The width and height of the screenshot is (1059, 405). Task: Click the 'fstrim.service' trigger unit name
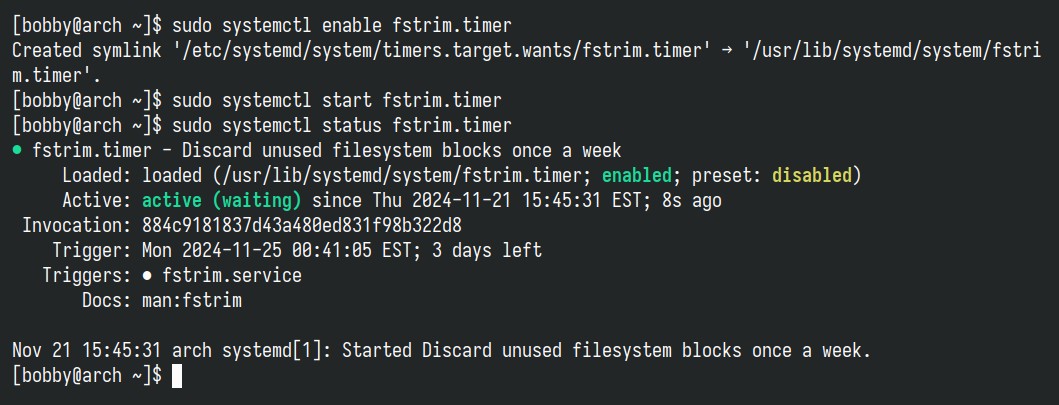pyautogui.click(x=232, y=276)
